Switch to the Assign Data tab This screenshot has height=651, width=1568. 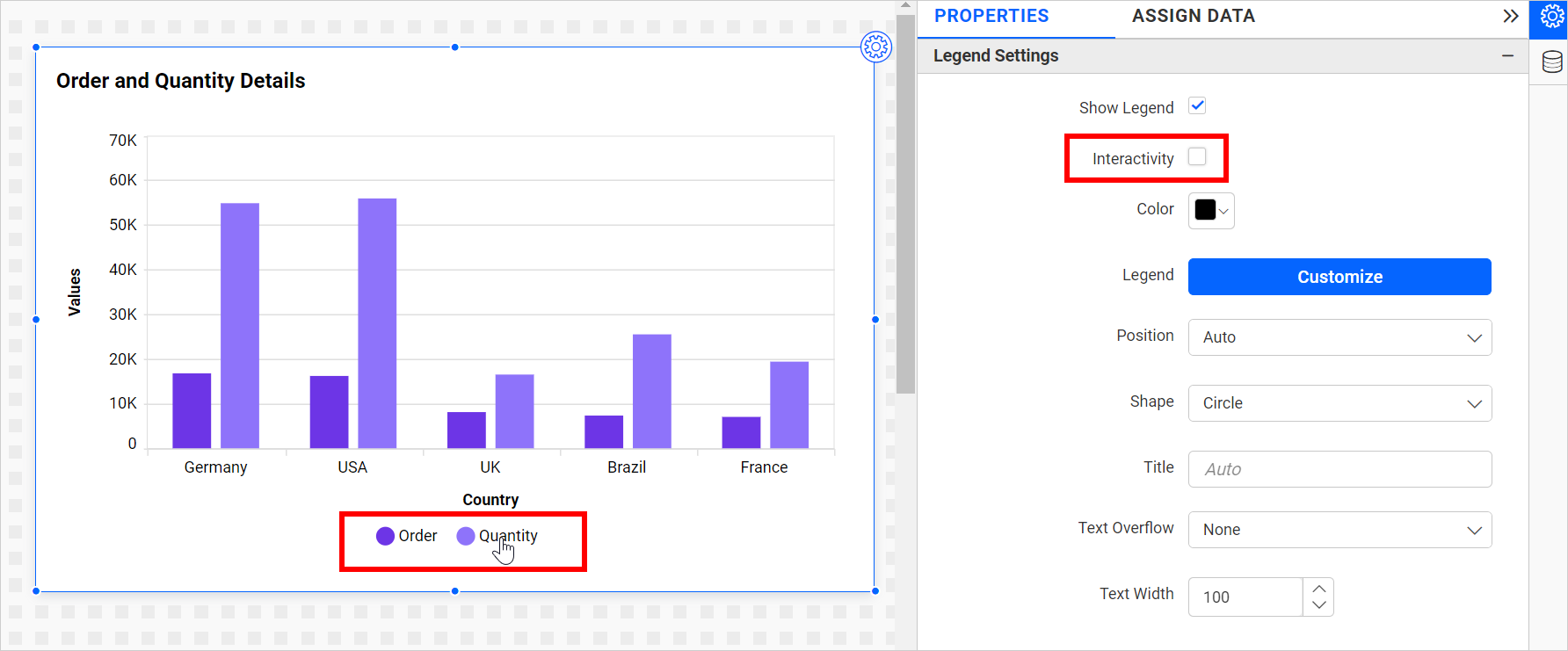1193,17
